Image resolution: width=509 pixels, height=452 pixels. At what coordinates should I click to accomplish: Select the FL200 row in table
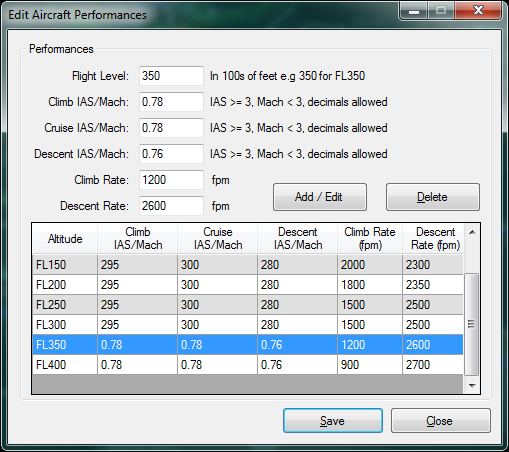click(248, 285)
